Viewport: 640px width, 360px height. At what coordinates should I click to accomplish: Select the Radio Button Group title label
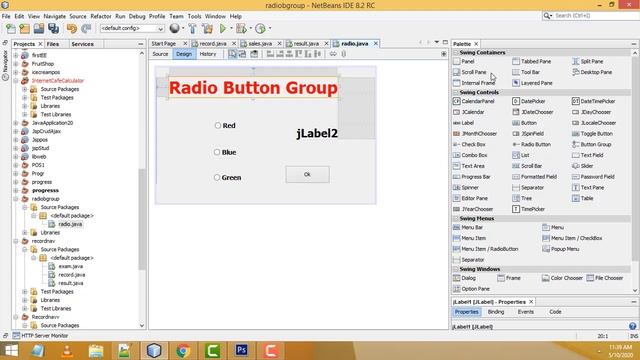[253, 88]
